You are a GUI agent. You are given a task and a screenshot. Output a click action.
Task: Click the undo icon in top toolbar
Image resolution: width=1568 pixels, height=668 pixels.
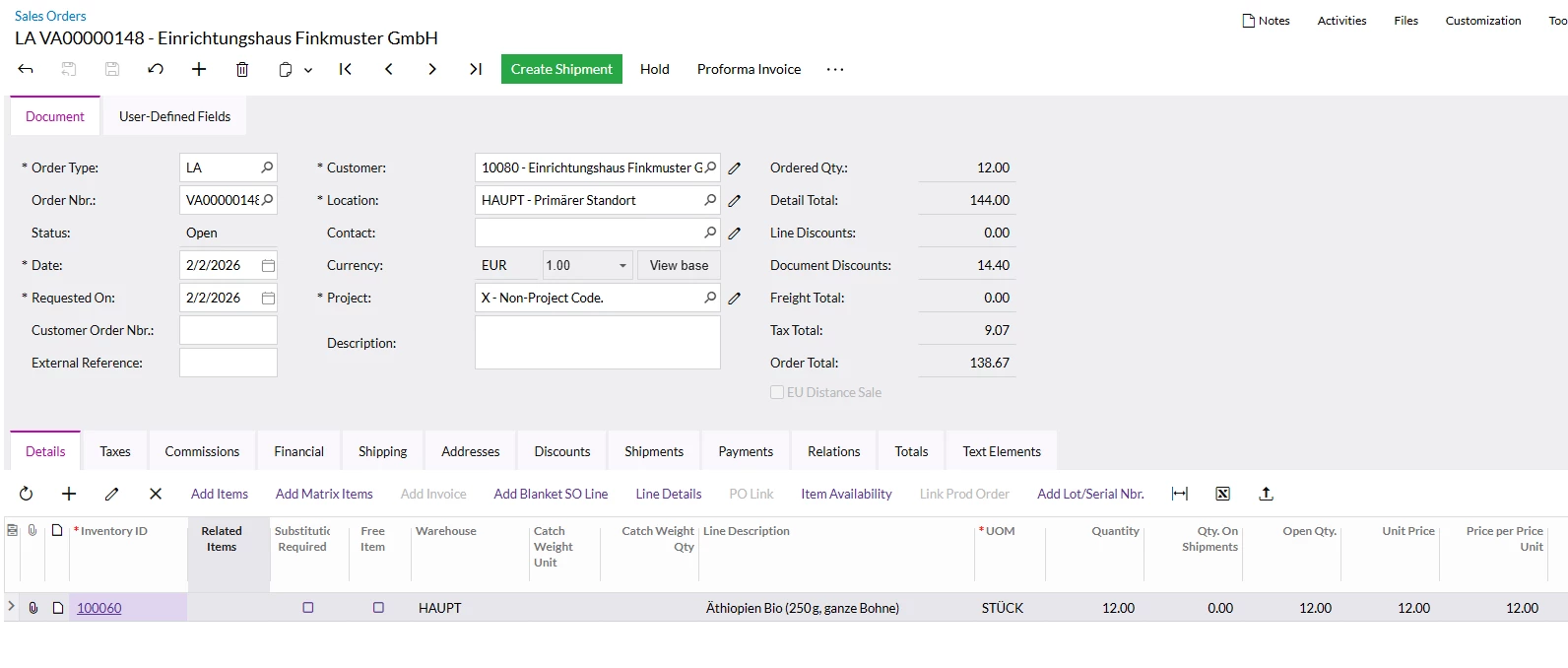click(x=156, y=69)
